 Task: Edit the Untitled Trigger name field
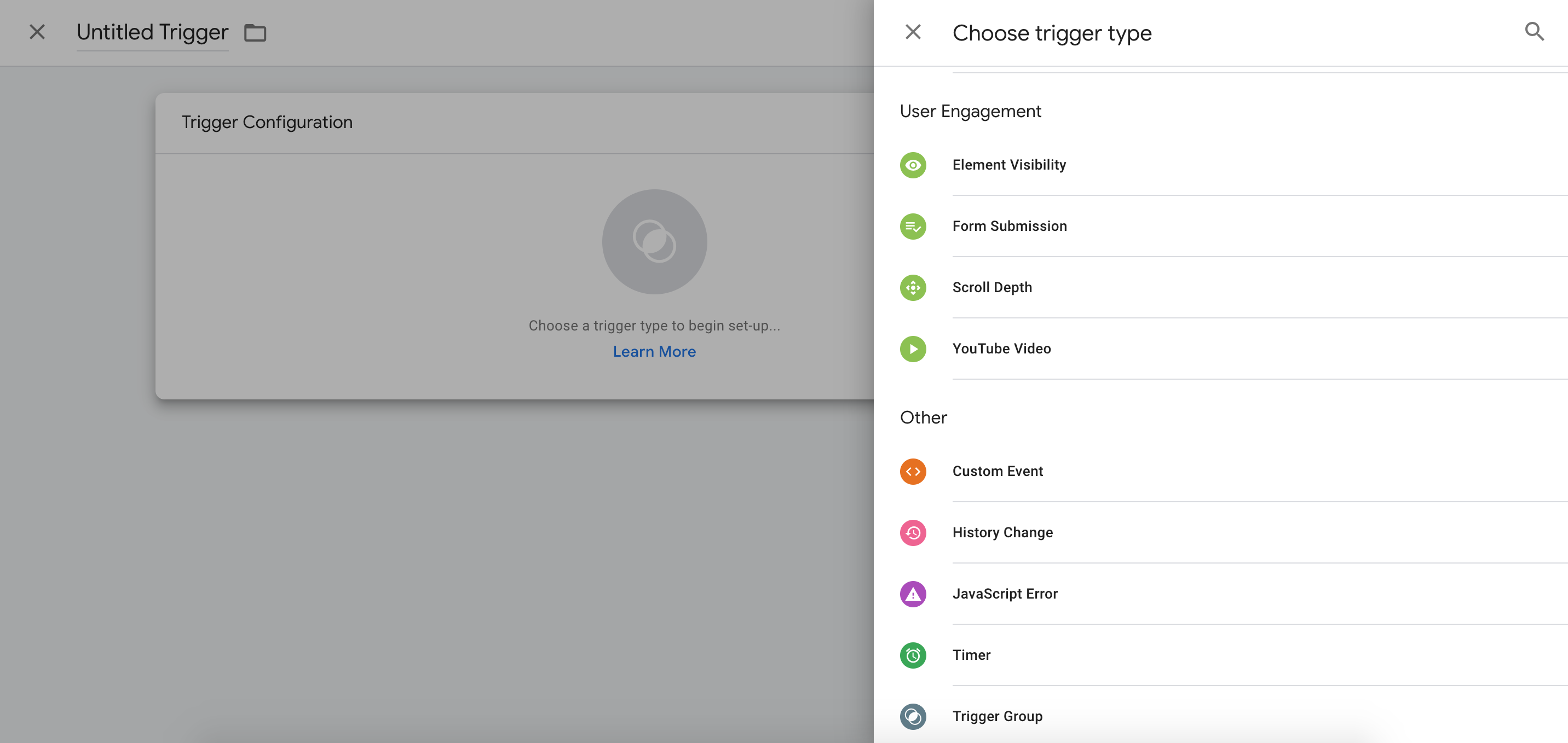[x=152, y=32]
